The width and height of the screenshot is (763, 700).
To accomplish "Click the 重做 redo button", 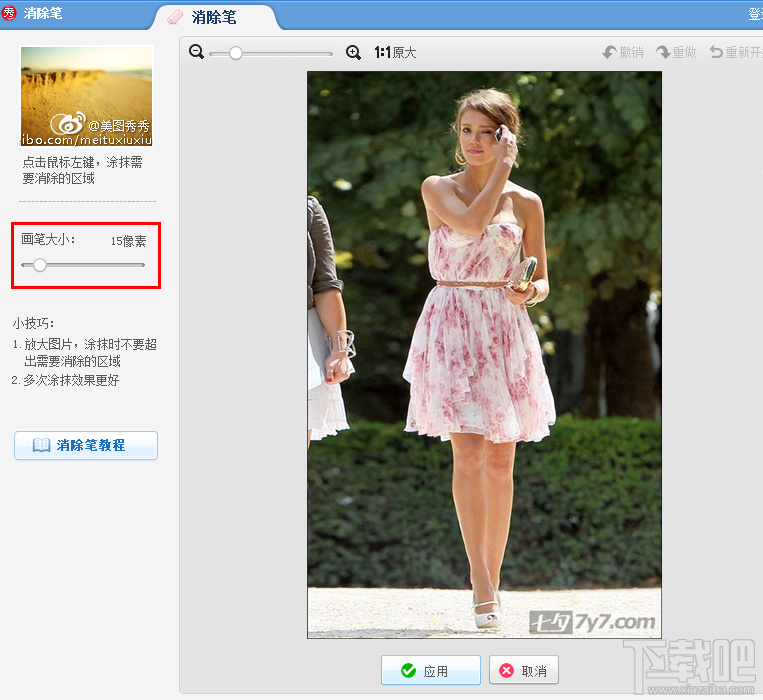I will click(x=676, y=52).
